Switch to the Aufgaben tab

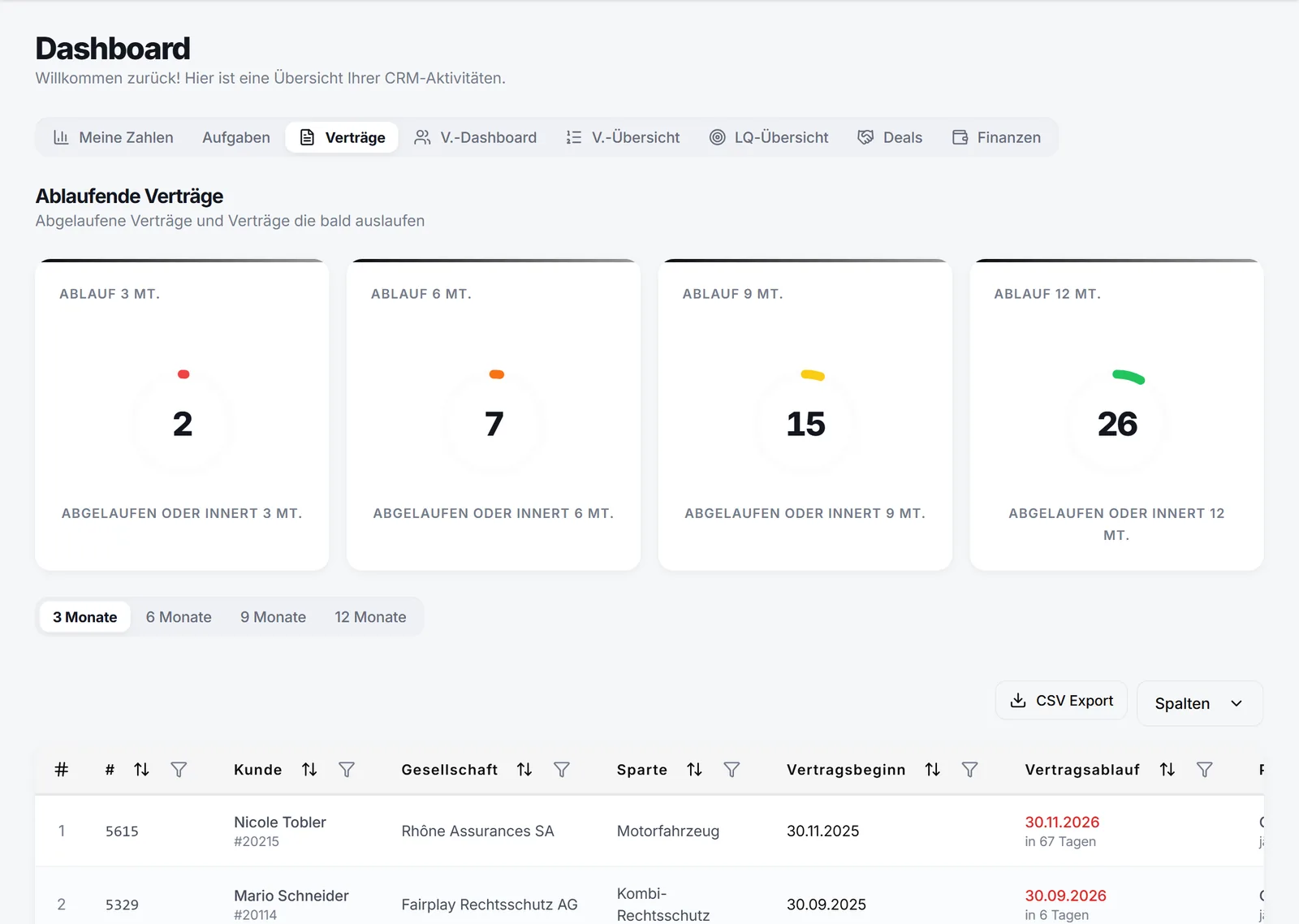[x=236, y=137]
